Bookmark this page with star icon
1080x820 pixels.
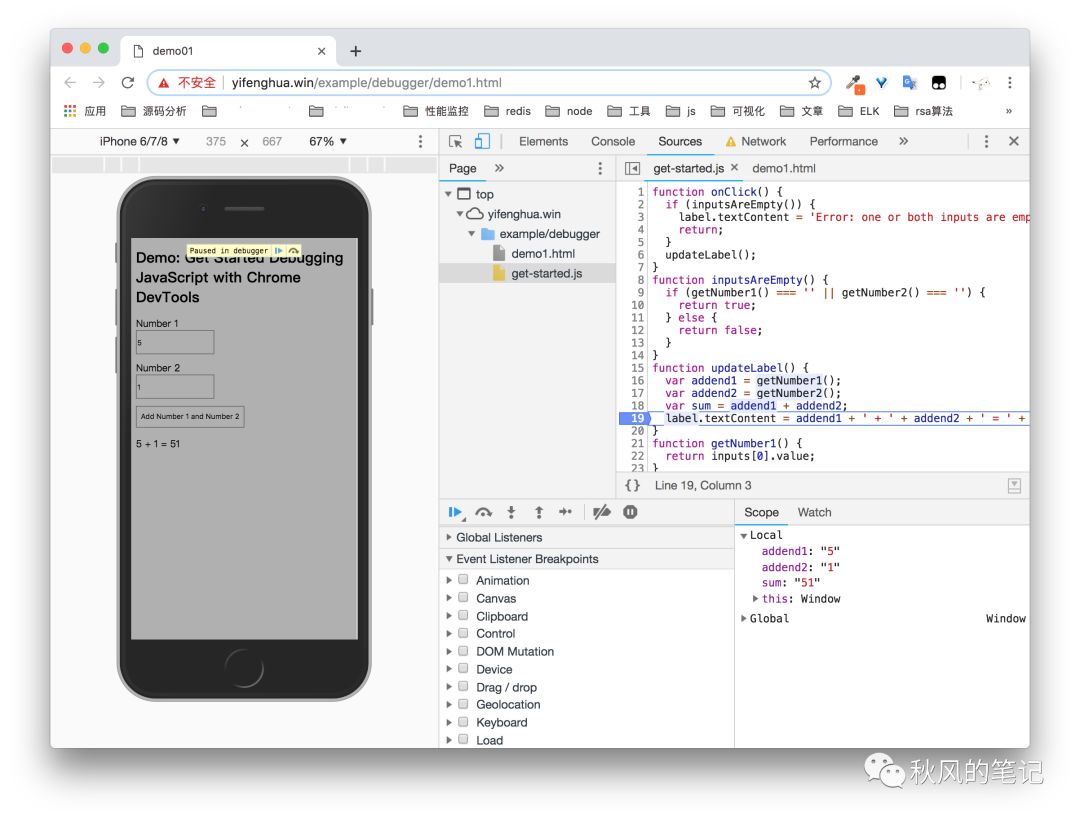coord(815,83)
